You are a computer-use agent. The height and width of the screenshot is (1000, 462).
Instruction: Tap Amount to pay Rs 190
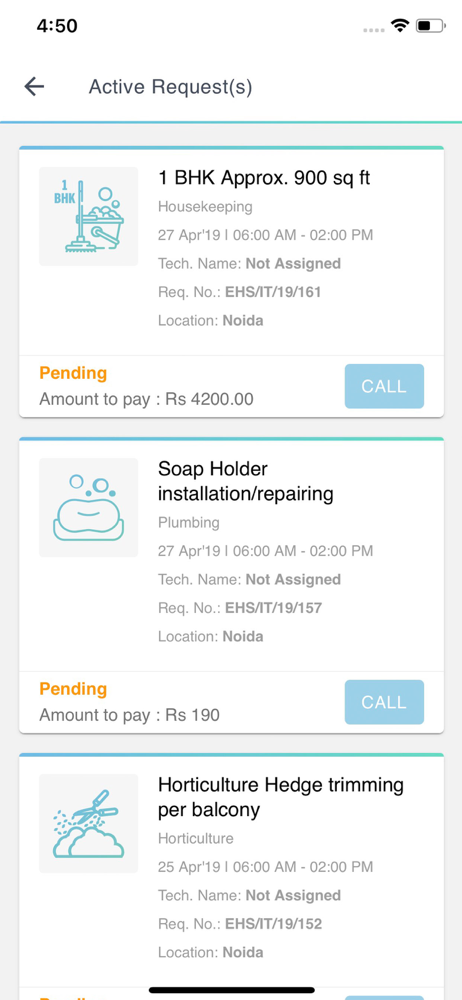click(x=130, y=715)
